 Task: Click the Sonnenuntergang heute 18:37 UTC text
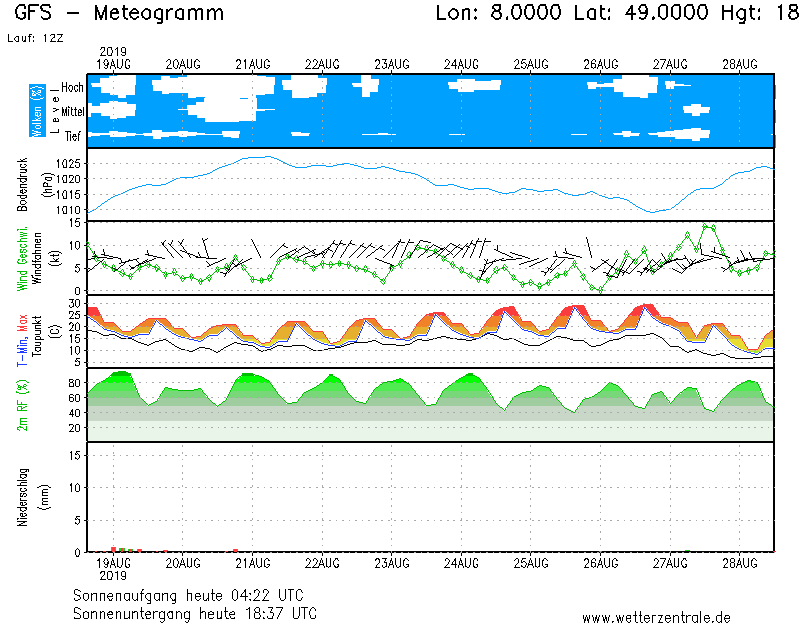point(195,612)
